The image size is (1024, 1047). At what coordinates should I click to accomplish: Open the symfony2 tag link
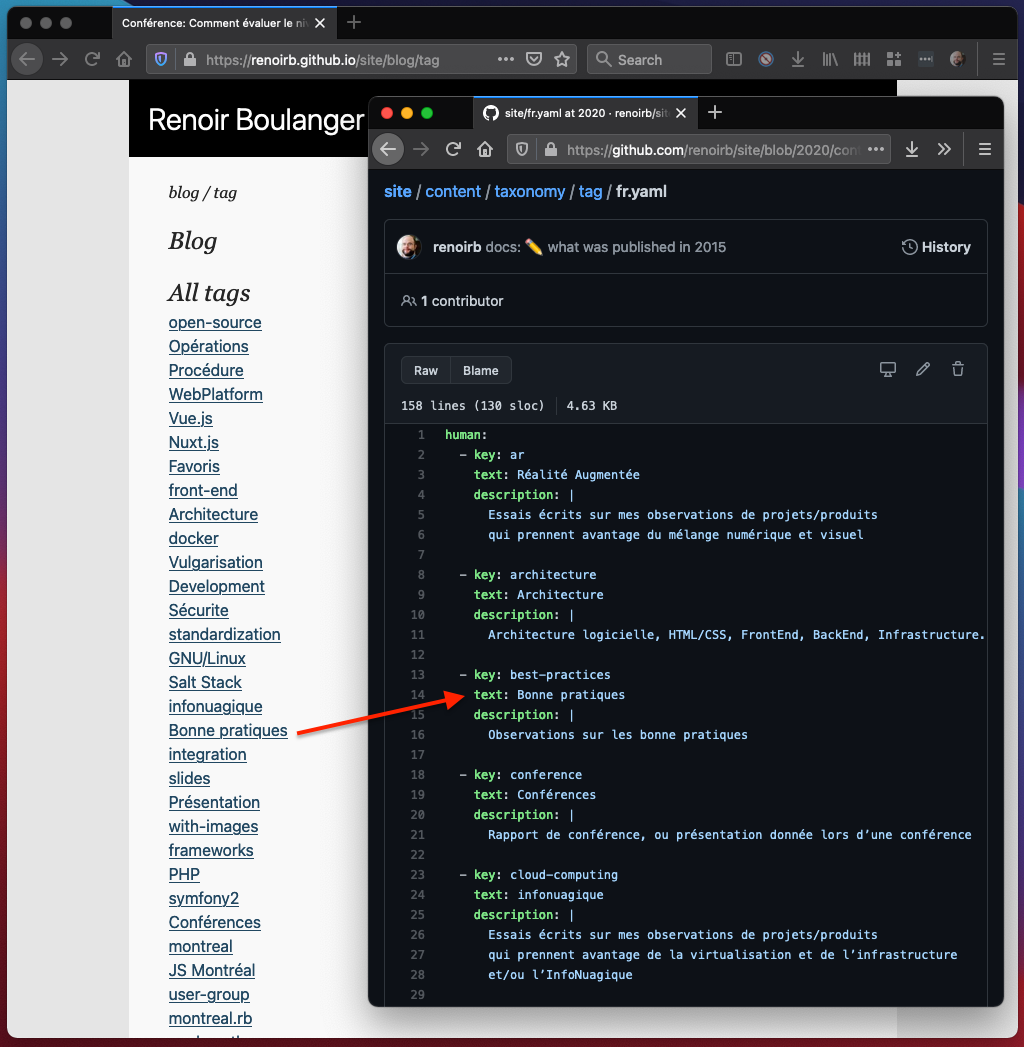click(204, 899)
